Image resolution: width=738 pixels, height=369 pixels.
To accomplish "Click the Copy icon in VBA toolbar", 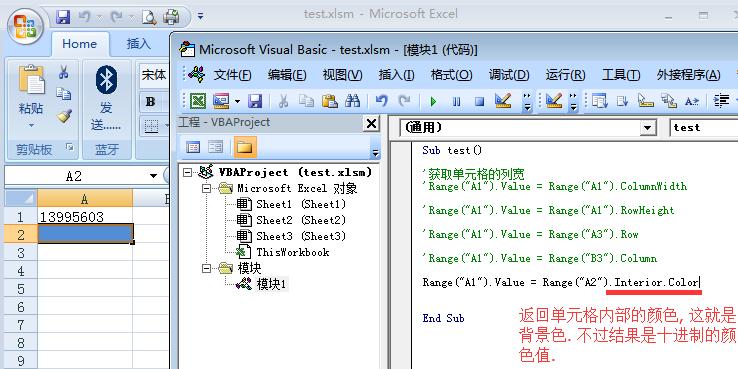I will pyautogui.click(x=306, y=101).
